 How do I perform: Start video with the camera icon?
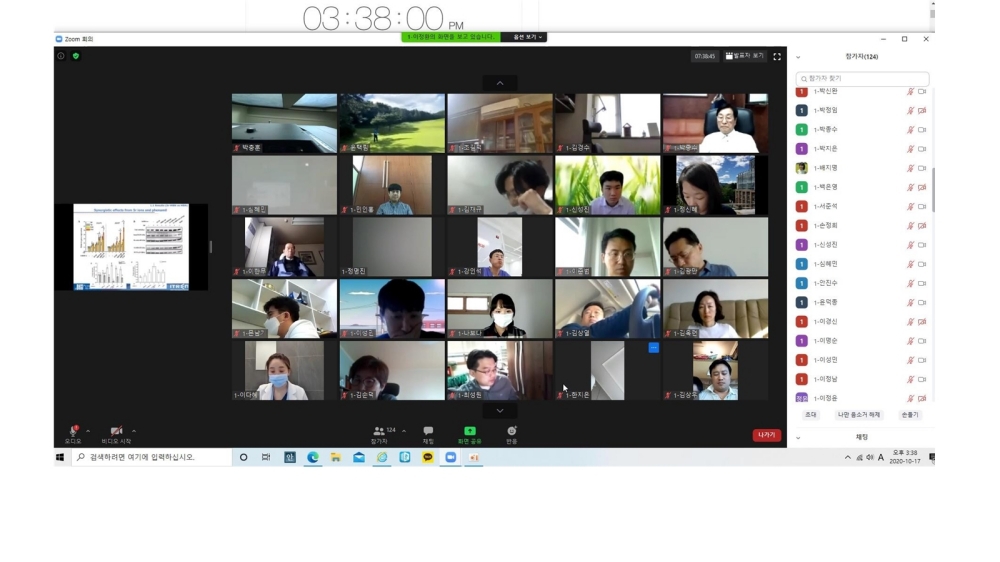tap(116, 431)
